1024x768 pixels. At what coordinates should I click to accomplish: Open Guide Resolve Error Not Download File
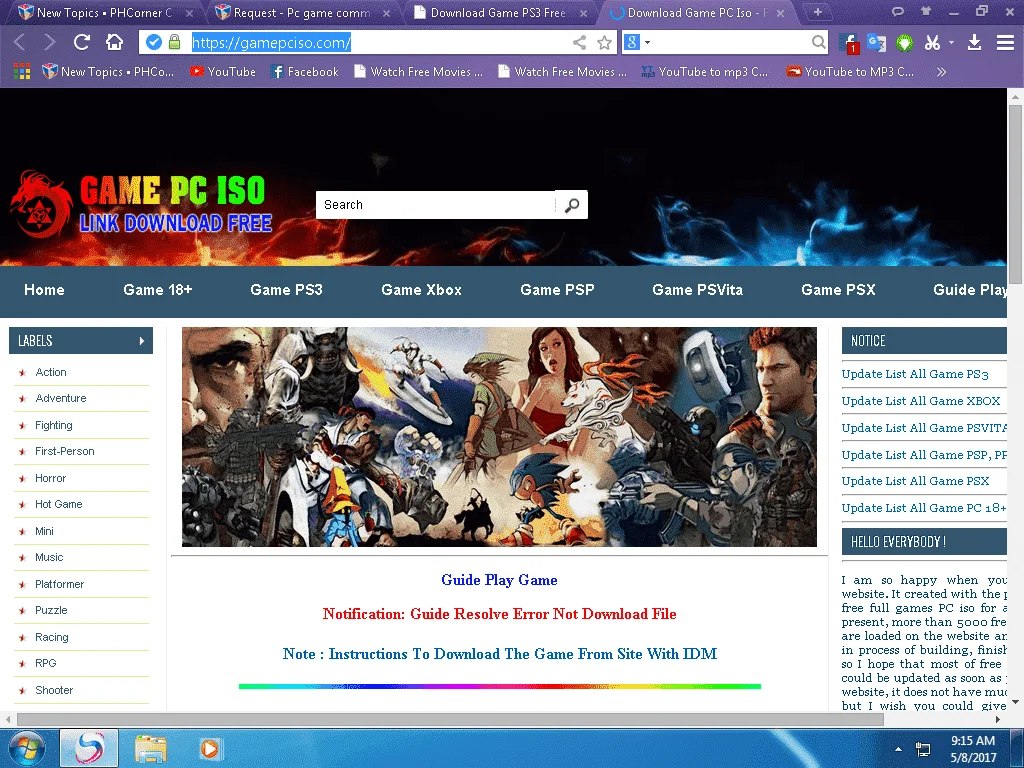point(543,614)
